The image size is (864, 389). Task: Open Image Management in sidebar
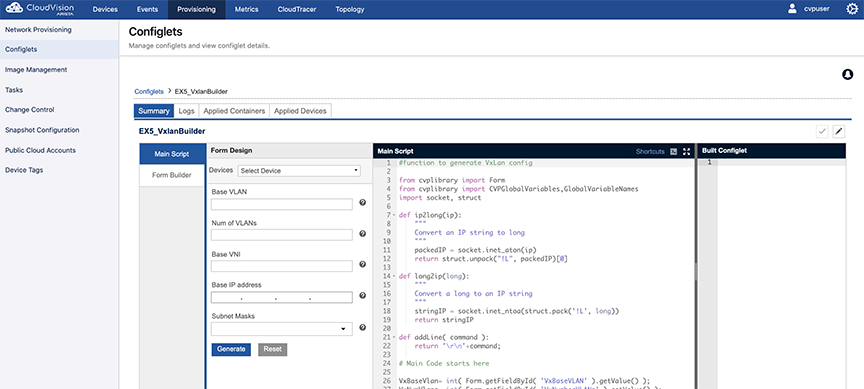[x=60, y=69]
